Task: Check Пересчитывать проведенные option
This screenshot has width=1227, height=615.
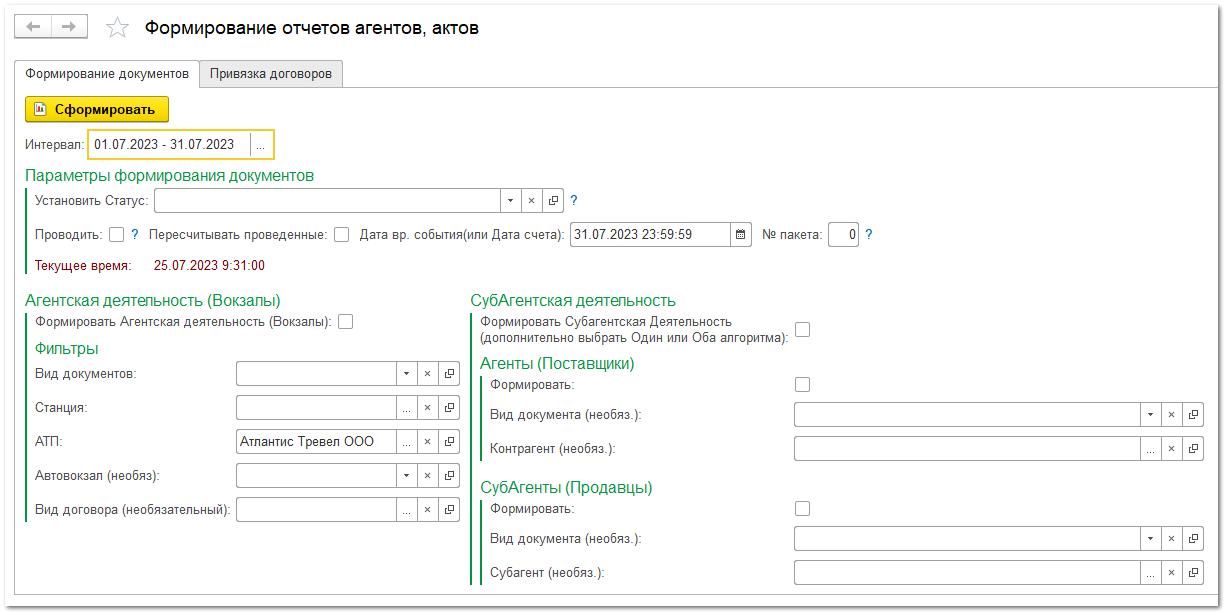Action: click(341, 234)
